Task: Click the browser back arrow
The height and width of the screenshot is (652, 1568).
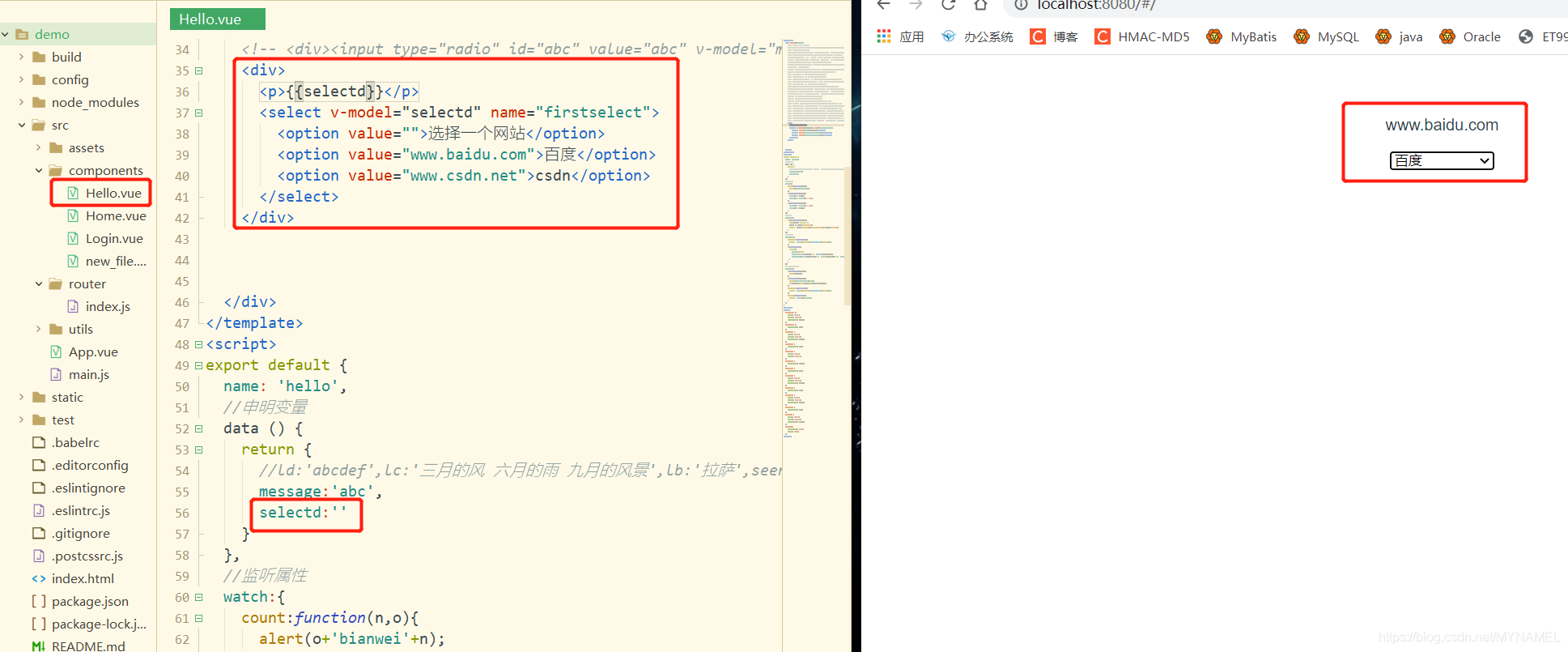Action: [883, 4]
